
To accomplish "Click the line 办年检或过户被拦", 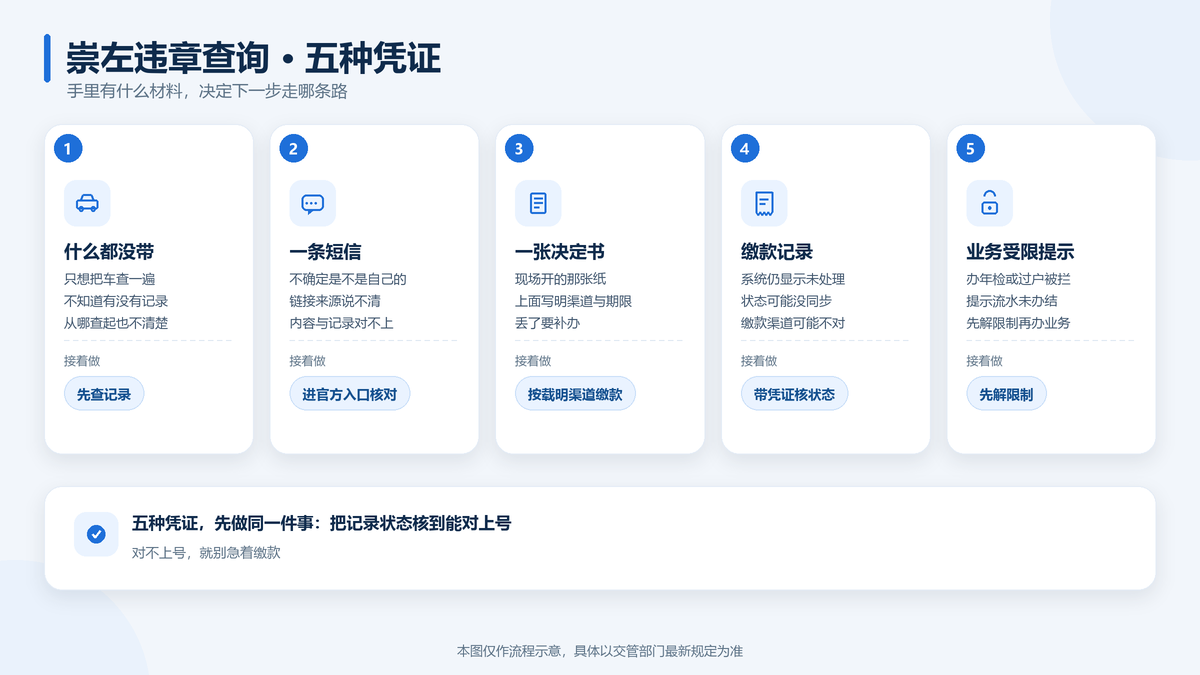I will (1018, 279).
